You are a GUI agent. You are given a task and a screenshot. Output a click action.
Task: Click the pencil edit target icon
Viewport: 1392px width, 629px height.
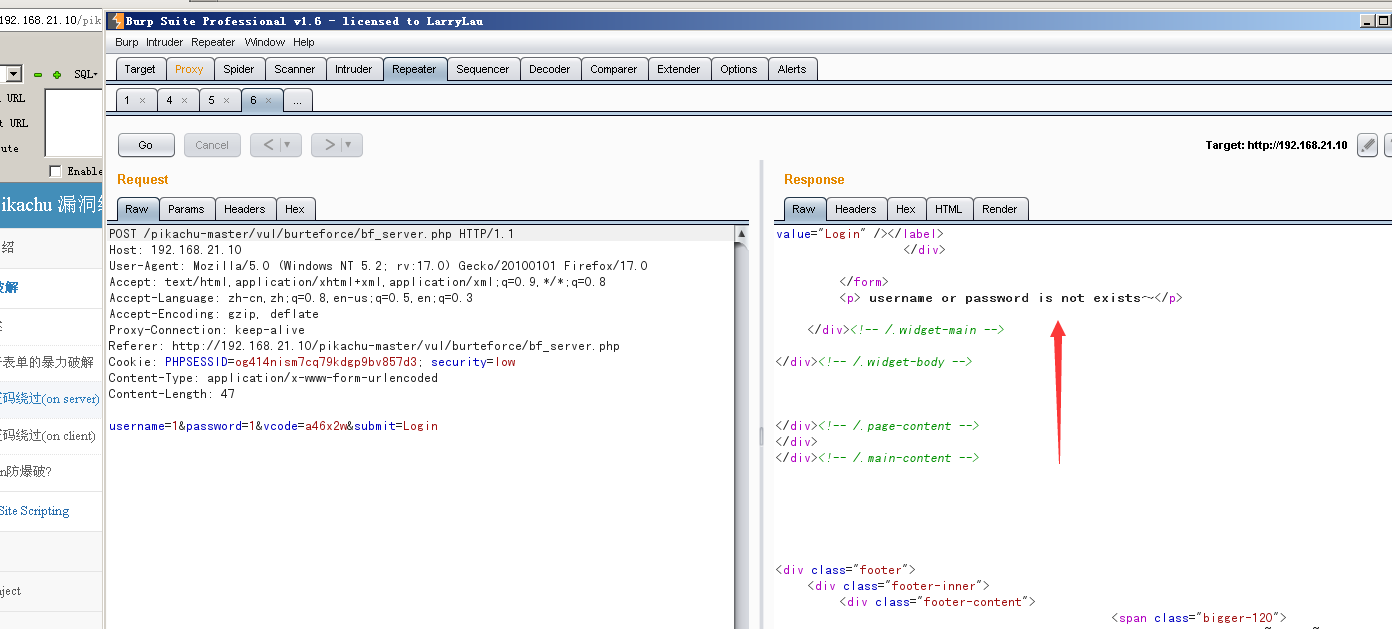1367,145
